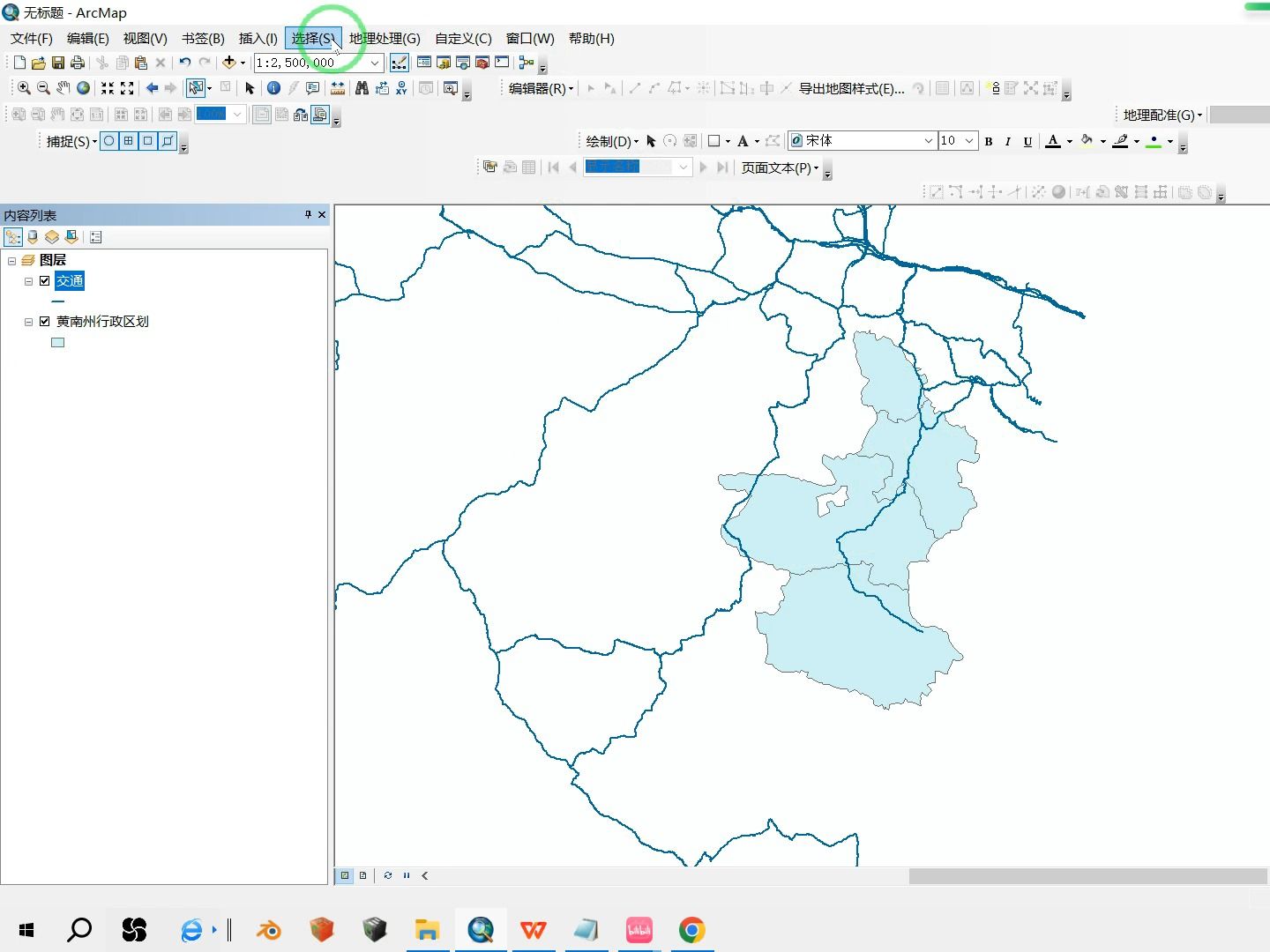Viewport: 1270px width, 952px height.
Task: Open the font size dropdown
Action: click(969, 141)
